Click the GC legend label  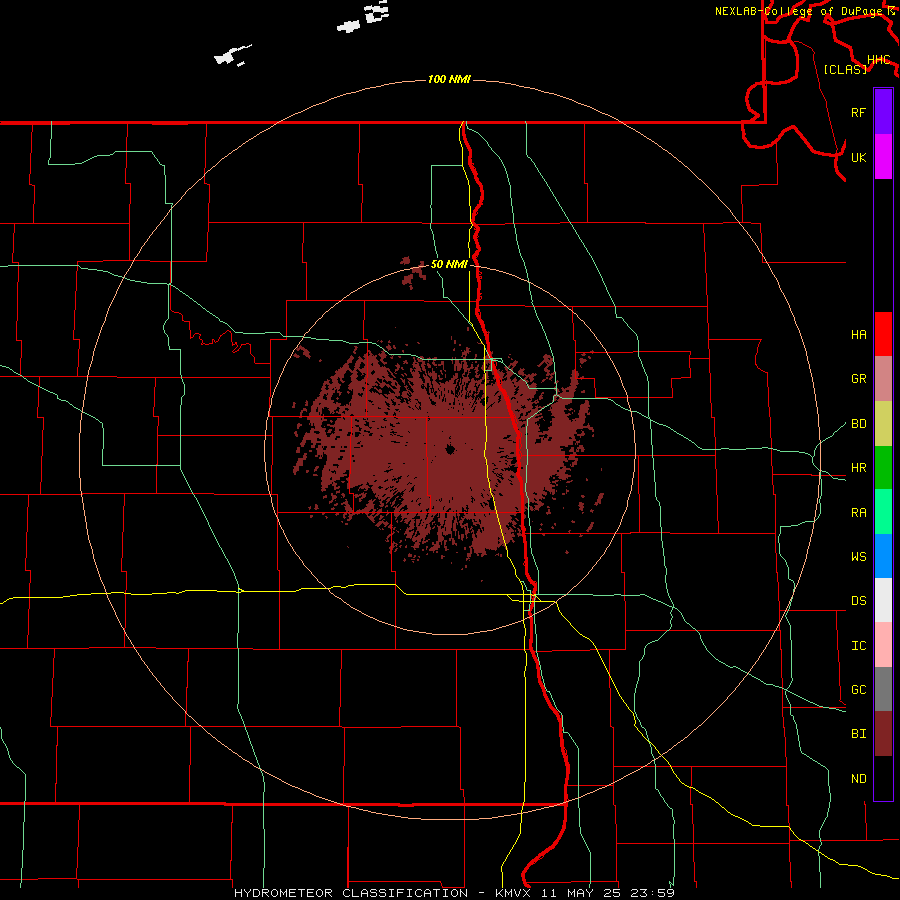[859, 690]
